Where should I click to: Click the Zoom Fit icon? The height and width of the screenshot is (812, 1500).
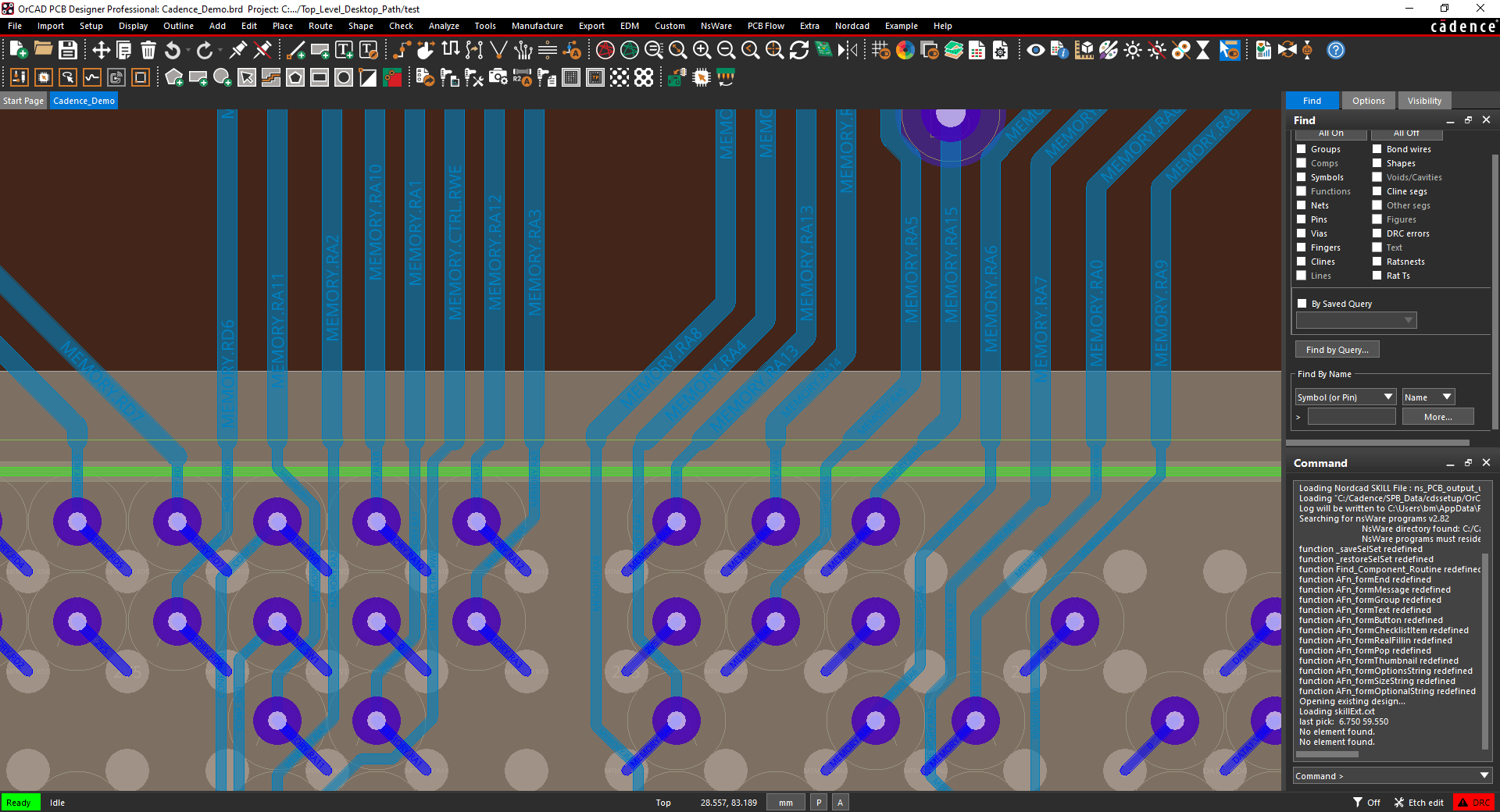pos(677,50)
